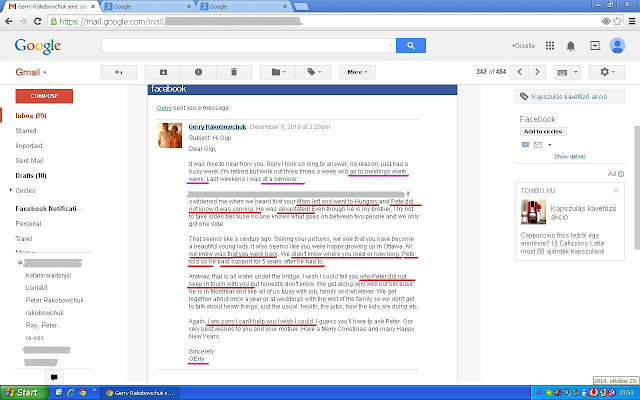This screenshot has width=640, height=400.
Task: Open the Gmail product dropdown
Action: (31, 72)
